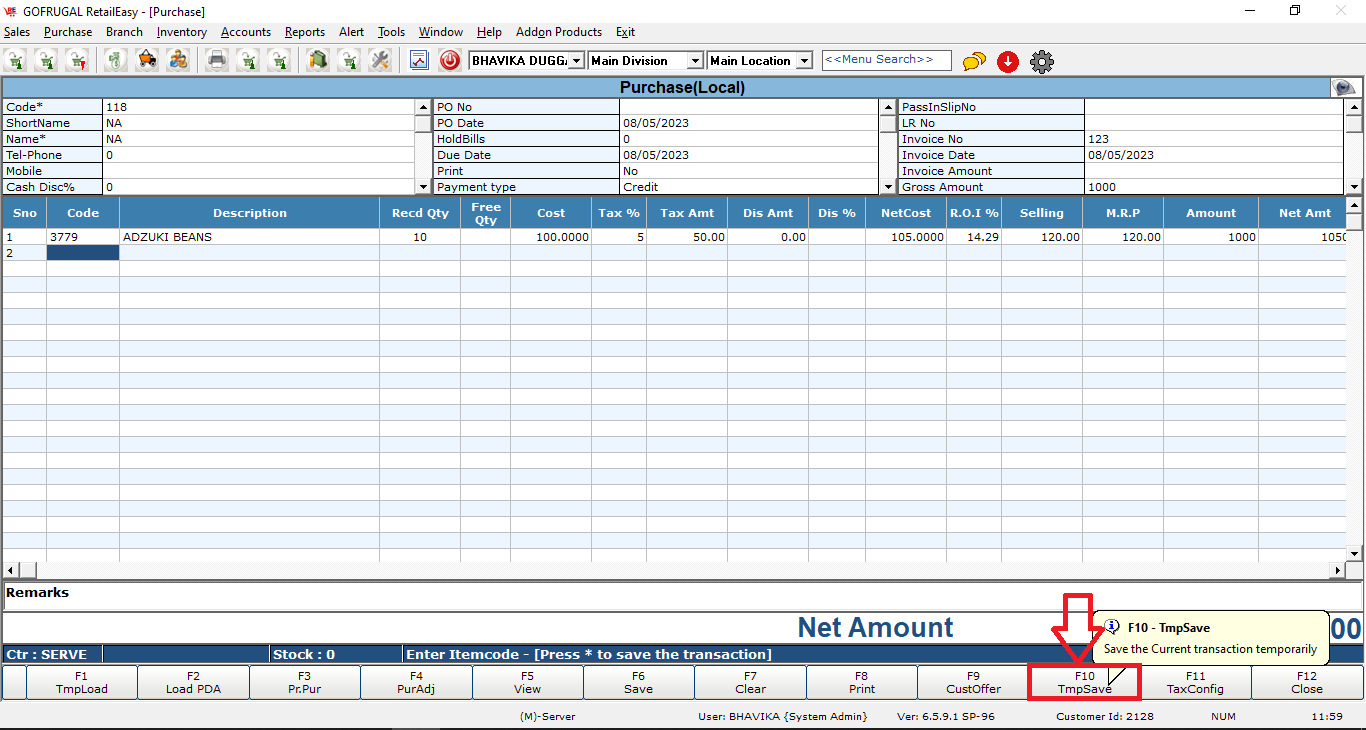1366x730 pixels.
Task: Click the "Customer Id: 2128" status text
Action: pyautogui.click(x=1105, y=717)
